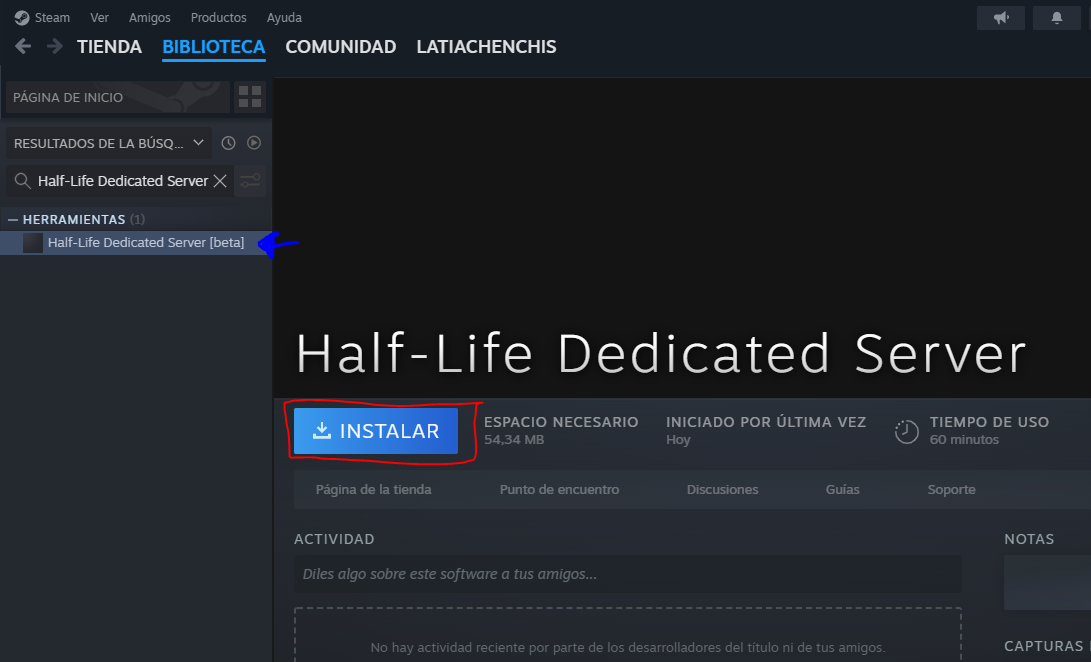Screen dimensions: 1091x662
Task: Open Guías link
Action: 843,489
